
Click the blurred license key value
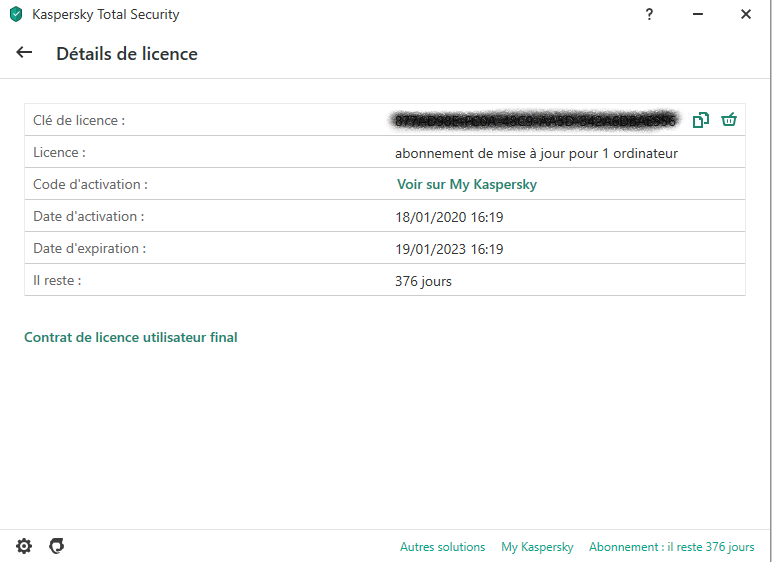click(x=536, y=120)
